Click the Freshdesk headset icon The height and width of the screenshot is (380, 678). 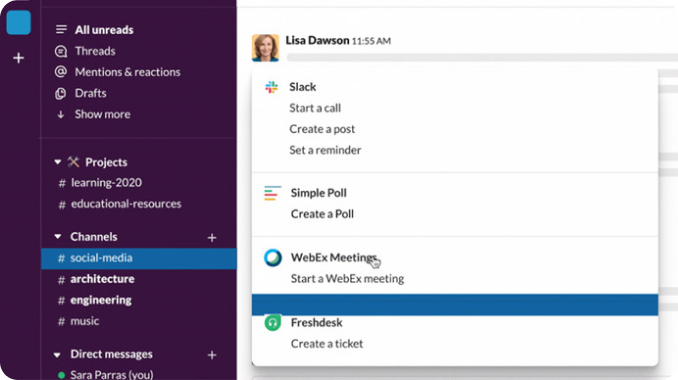pyautogui.click(x=272, y=323)
